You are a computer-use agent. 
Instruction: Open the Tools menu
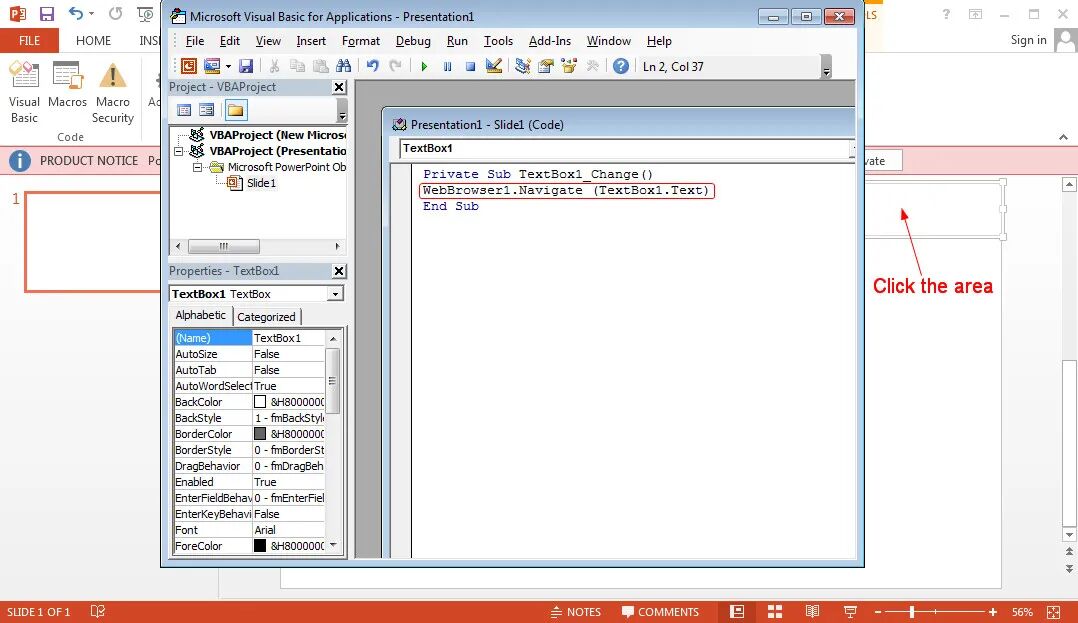point(498,41)
